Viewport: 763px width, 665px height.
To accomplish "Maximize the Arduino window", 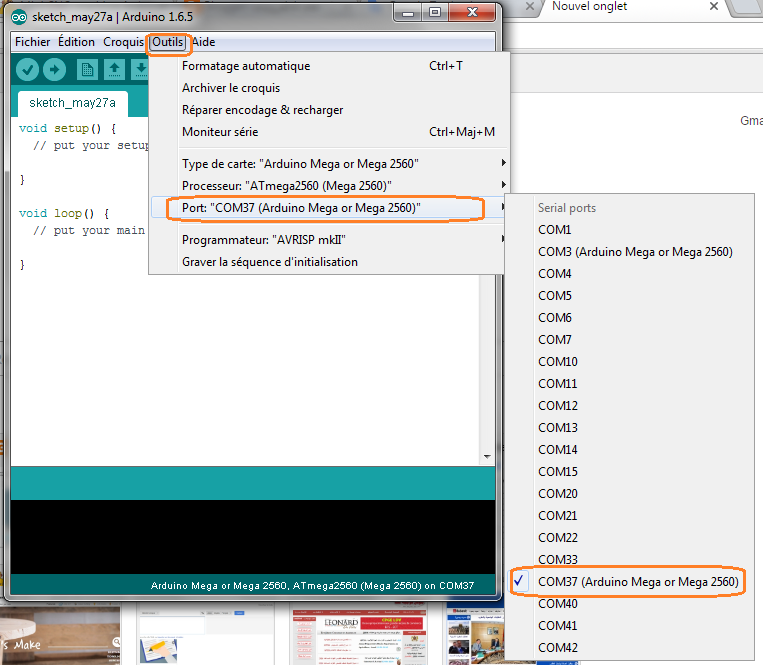I will tap(435, 12).
